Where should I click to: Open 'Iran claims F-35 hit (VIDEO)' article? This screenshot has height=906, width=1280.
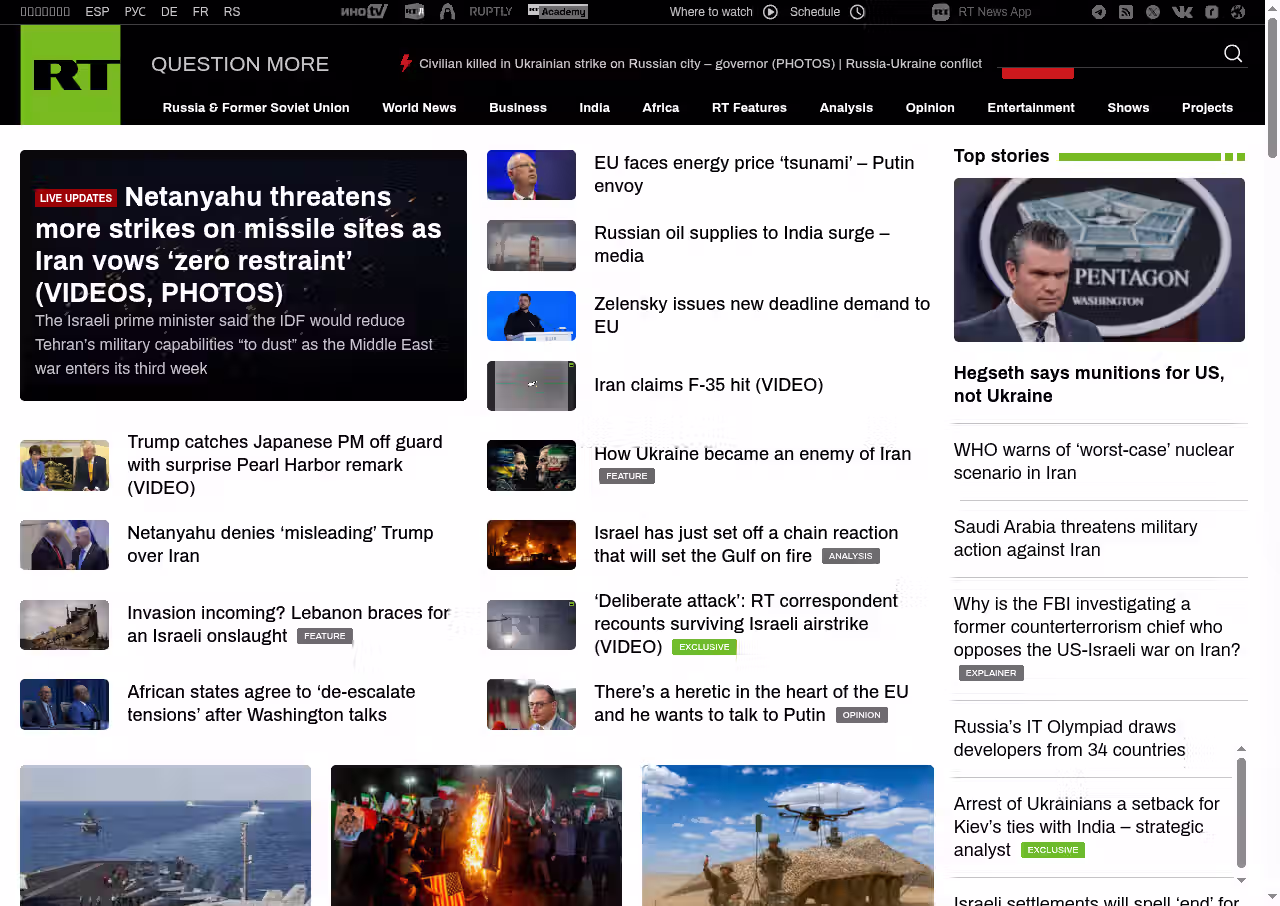[708, 385]
